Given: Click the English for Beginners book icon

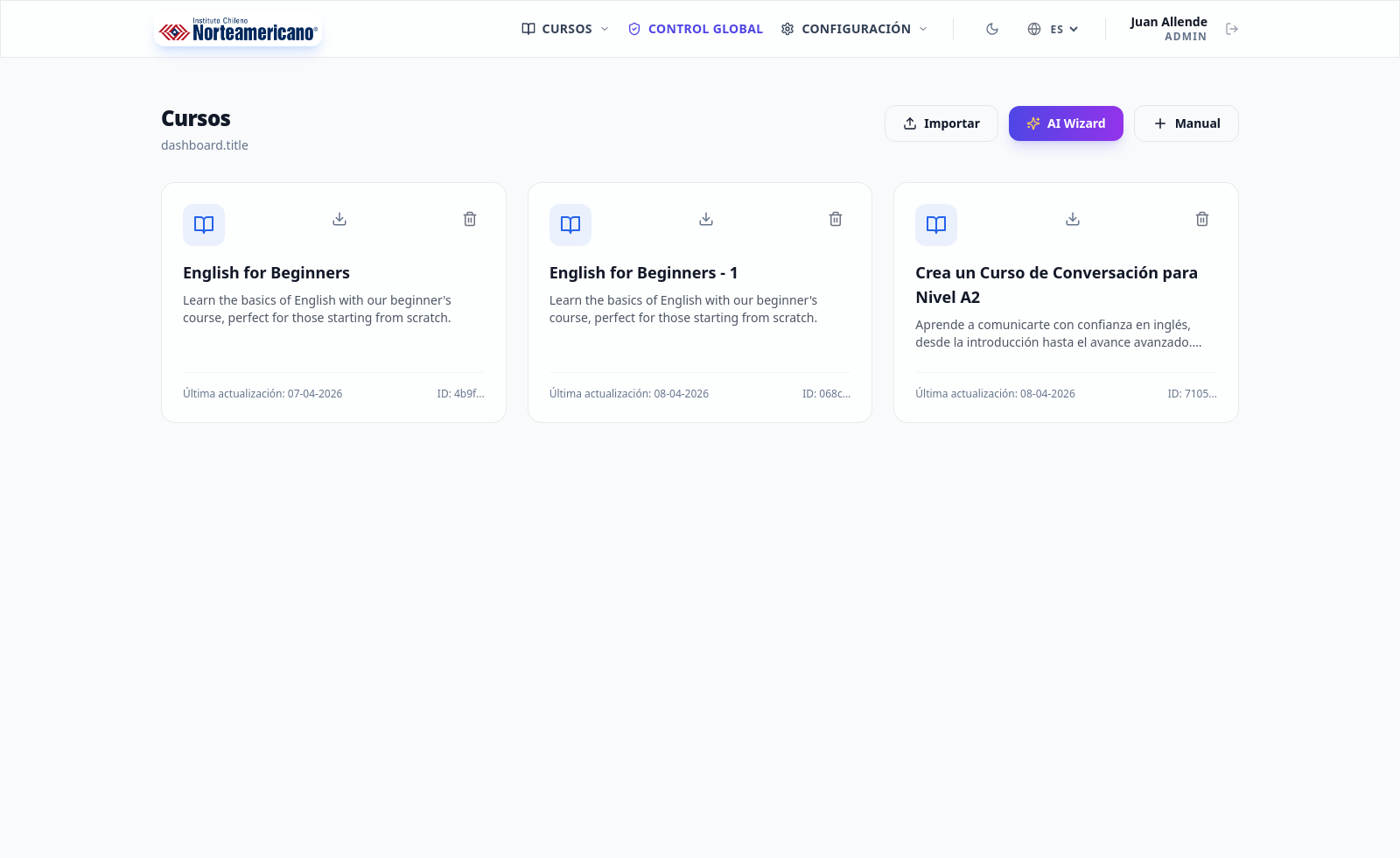Looking at the screenshot, I should pyautogui.click(x=204, y=225).
